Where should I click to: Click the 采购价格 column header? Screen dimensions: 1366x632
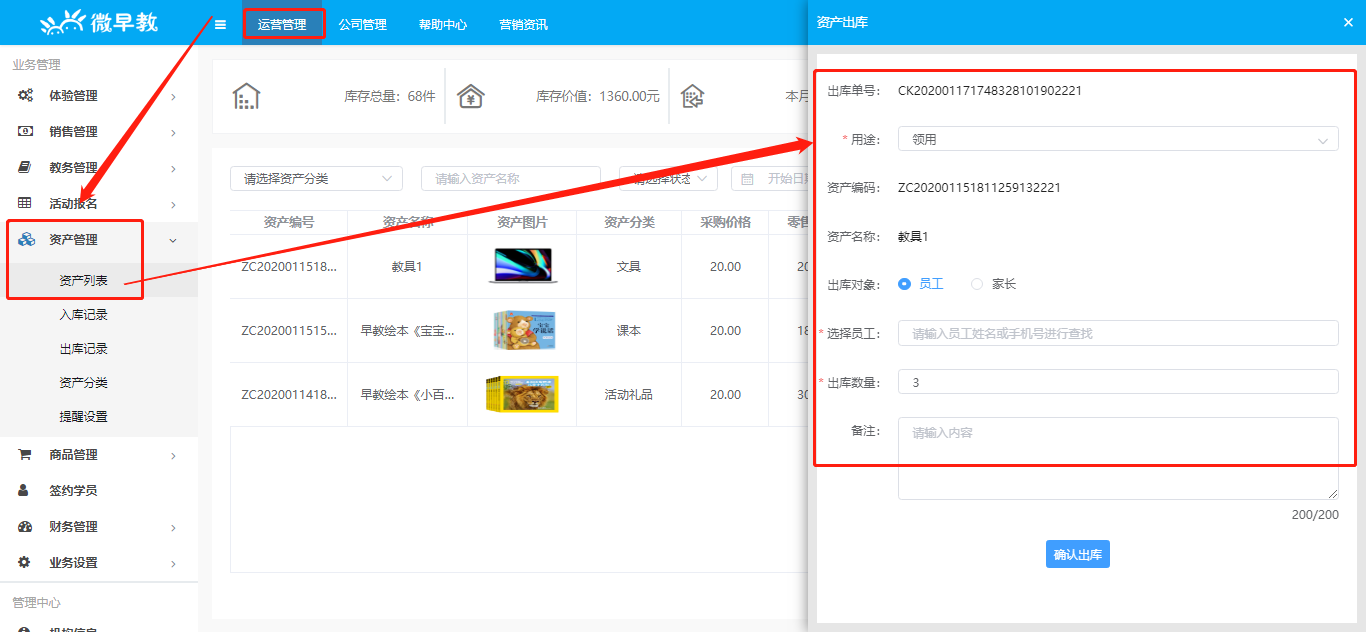pyautogui.click(x=725, y=222)
